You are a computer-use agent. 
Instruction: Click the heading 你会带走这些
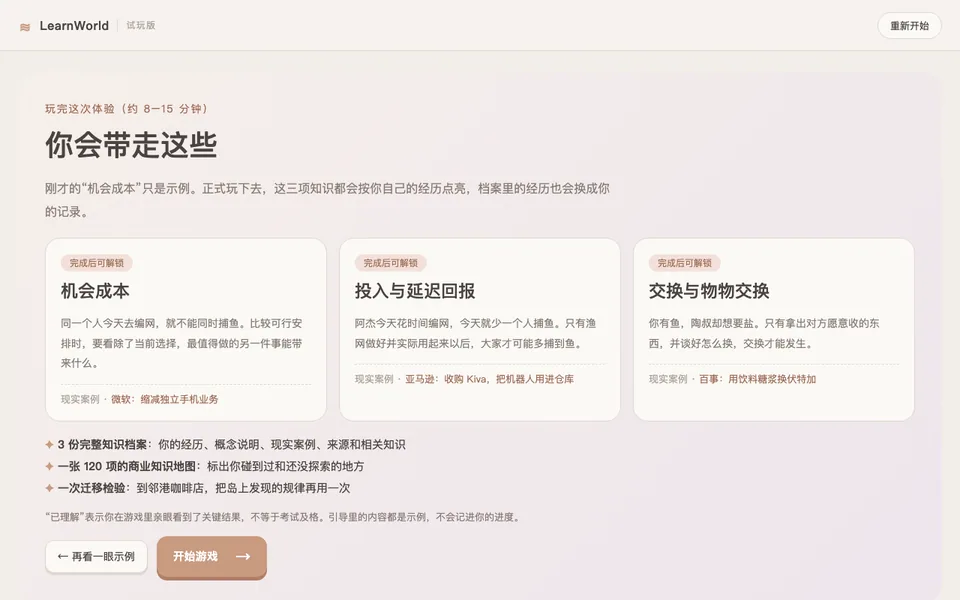[x=131, y=145]
